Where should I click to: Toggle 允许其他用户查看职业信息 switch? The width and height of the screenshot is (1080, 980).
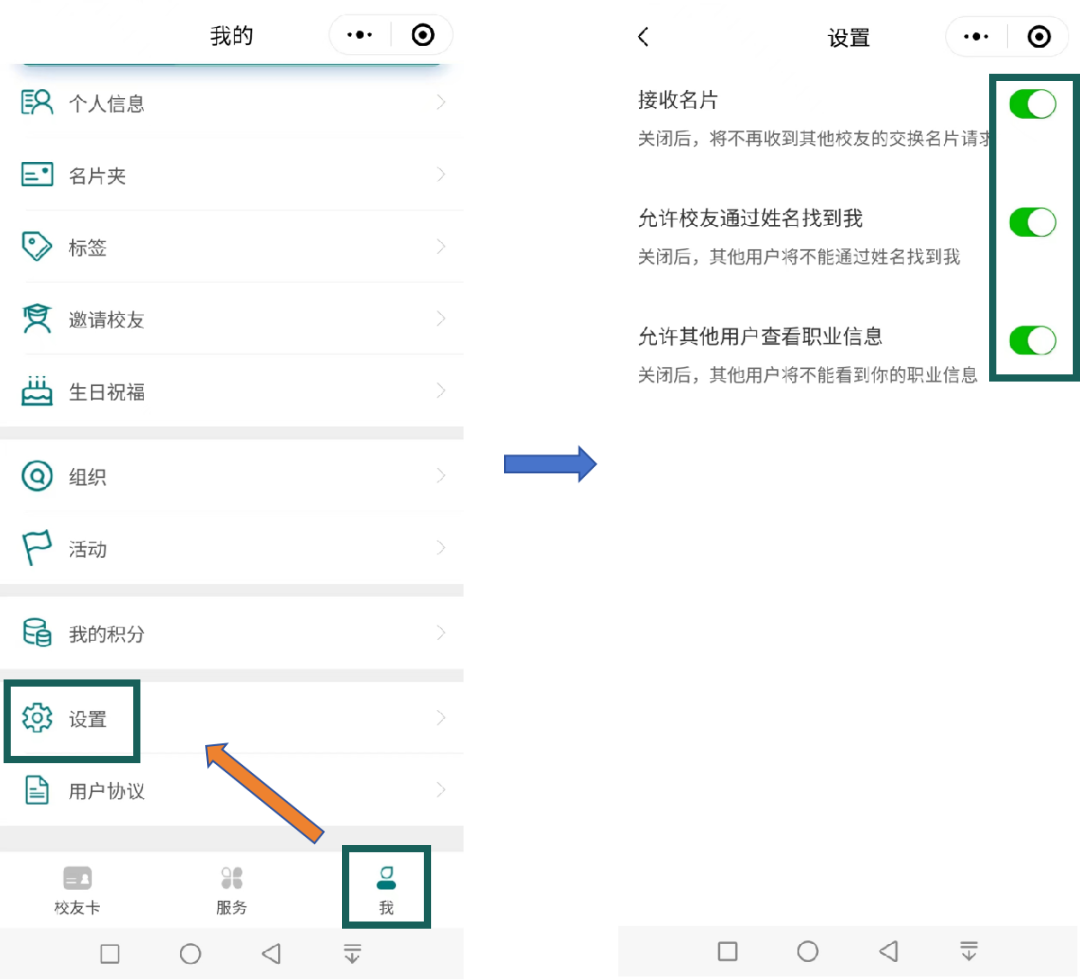point(1032,340)
